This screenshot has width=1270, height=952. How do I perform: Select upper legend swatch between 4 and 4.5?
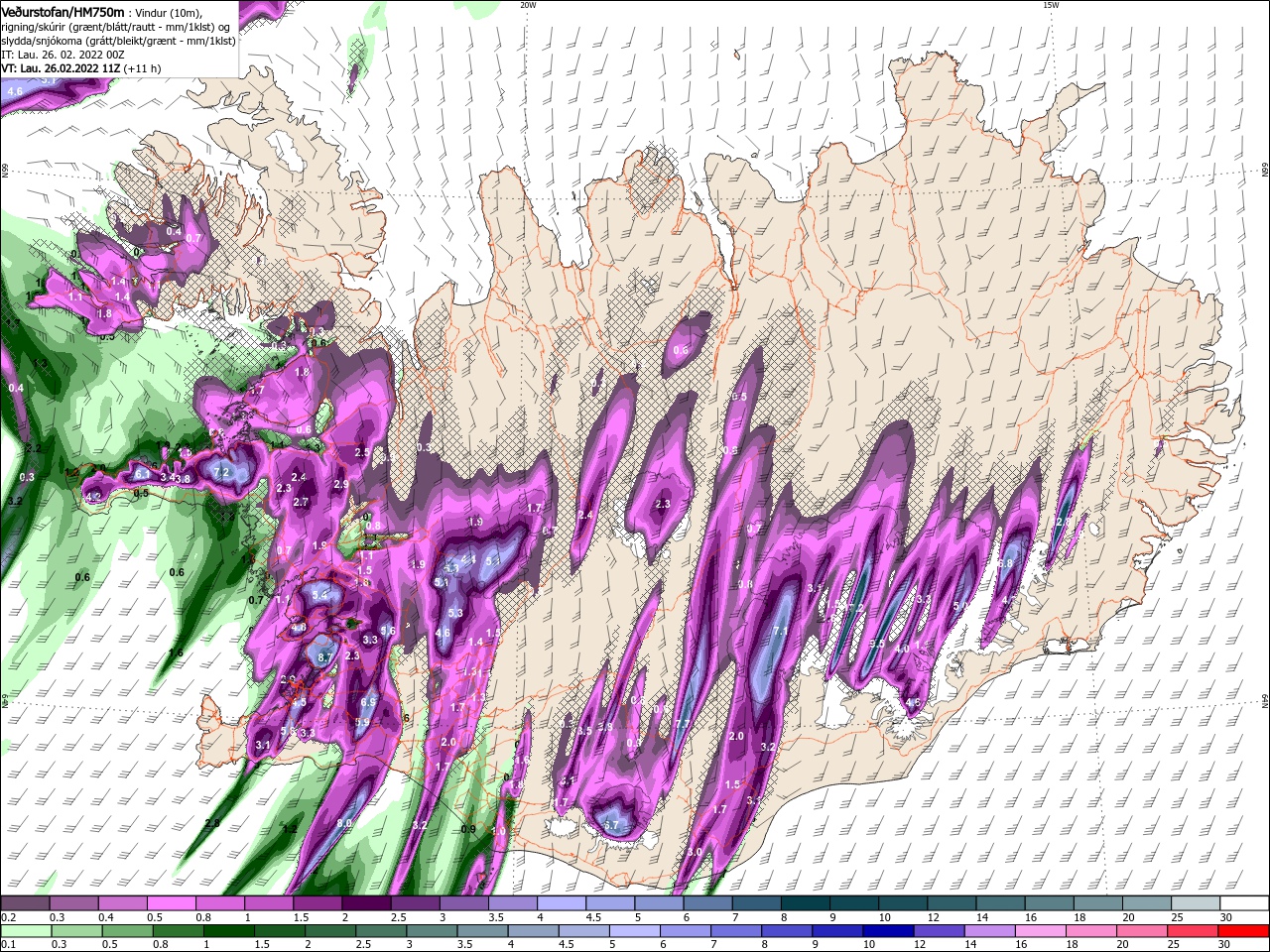tap(562, 903)
